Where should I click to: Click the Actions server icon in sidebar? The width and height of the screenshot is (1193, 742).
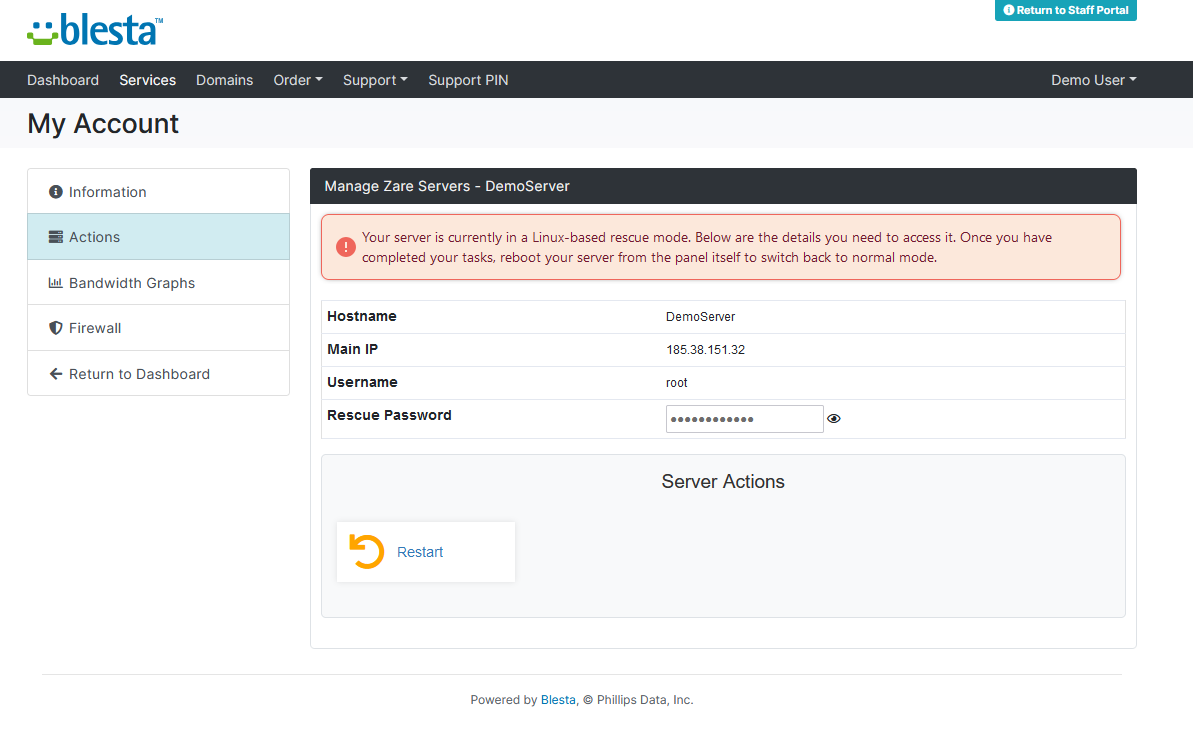coord(56,237)
